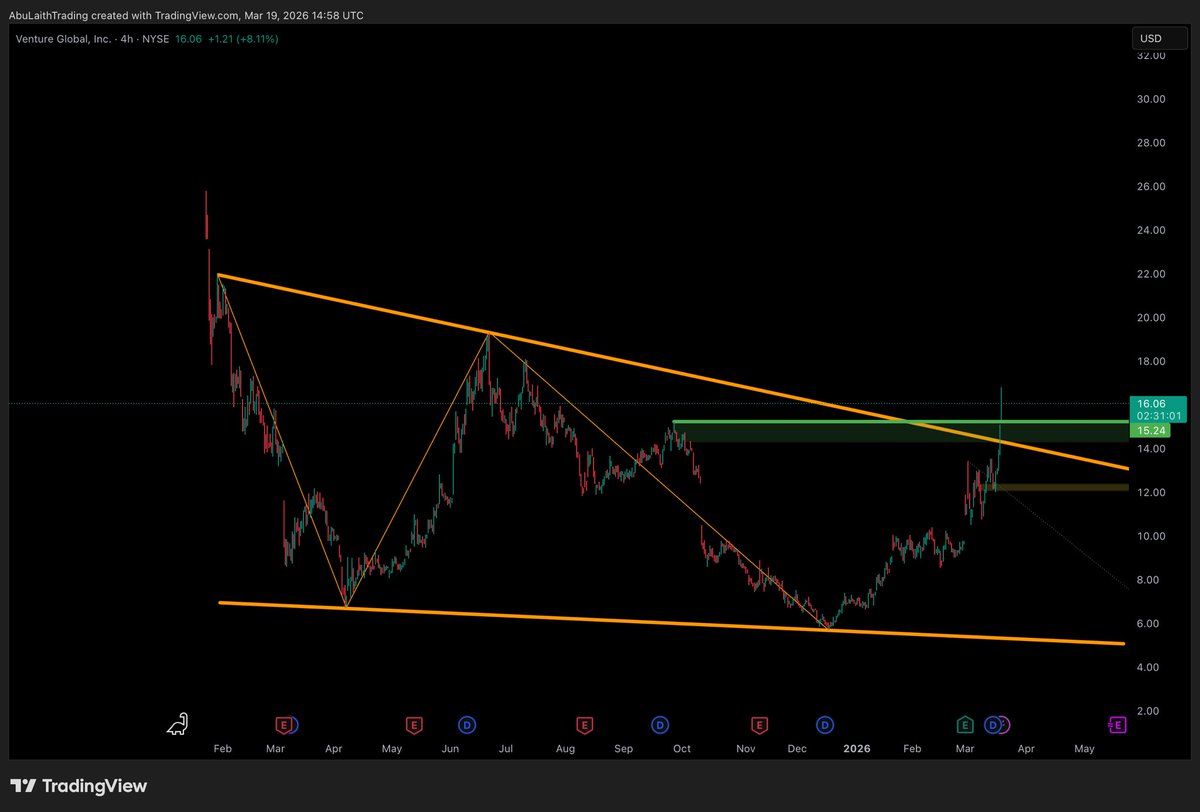Click the Jul label on time axis
This screenshot has width=1200, height=812.
tap(506, 748)
